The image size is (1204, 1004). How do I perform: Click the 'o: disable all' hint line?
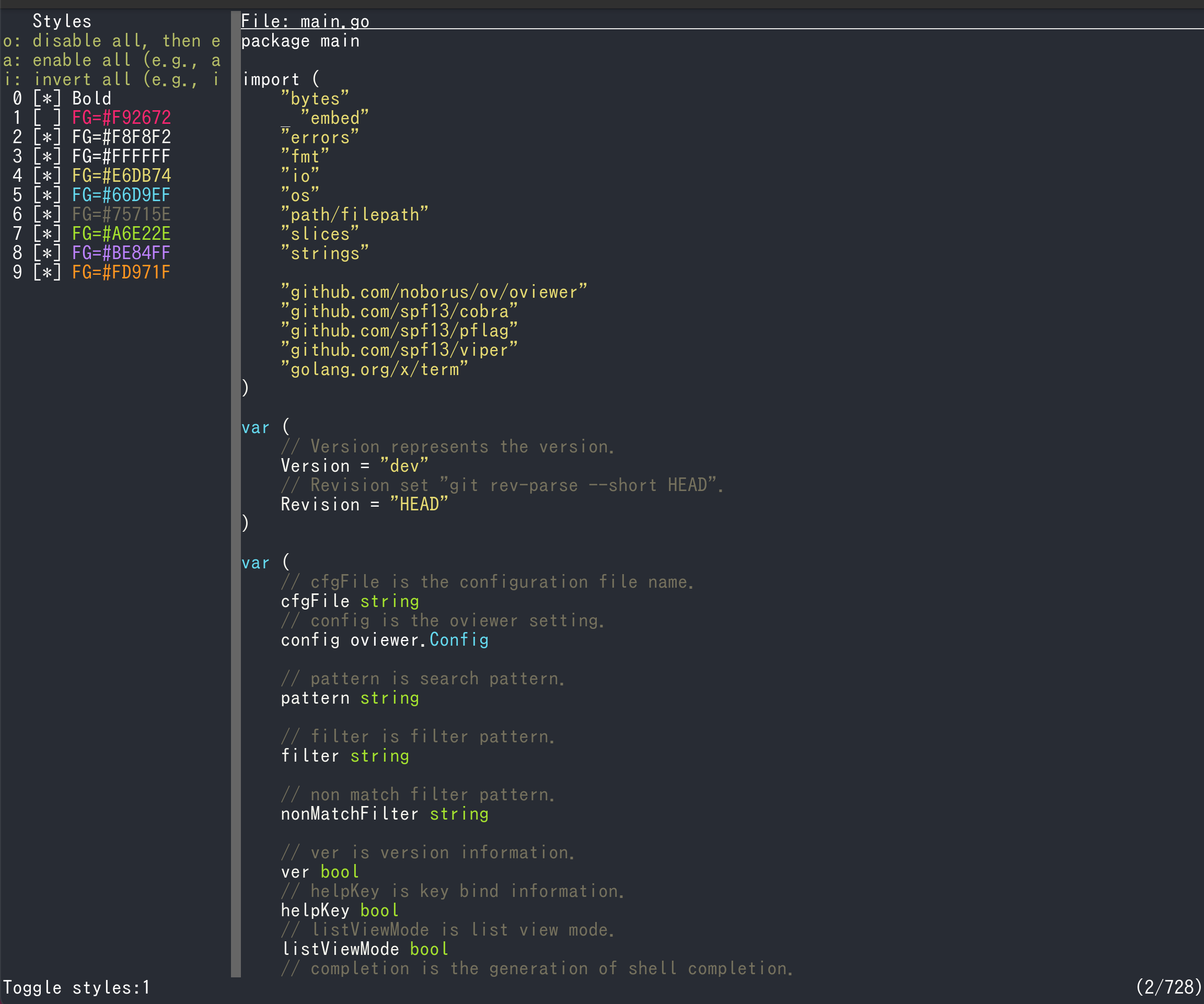point(112,41)
